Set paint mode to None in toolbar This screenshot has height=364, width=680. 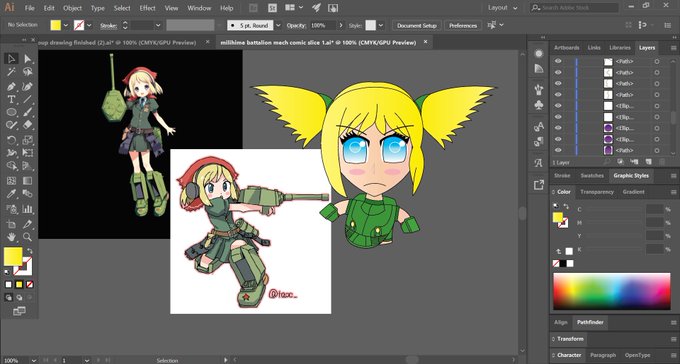pyautogui.click(x=29, y=285)
